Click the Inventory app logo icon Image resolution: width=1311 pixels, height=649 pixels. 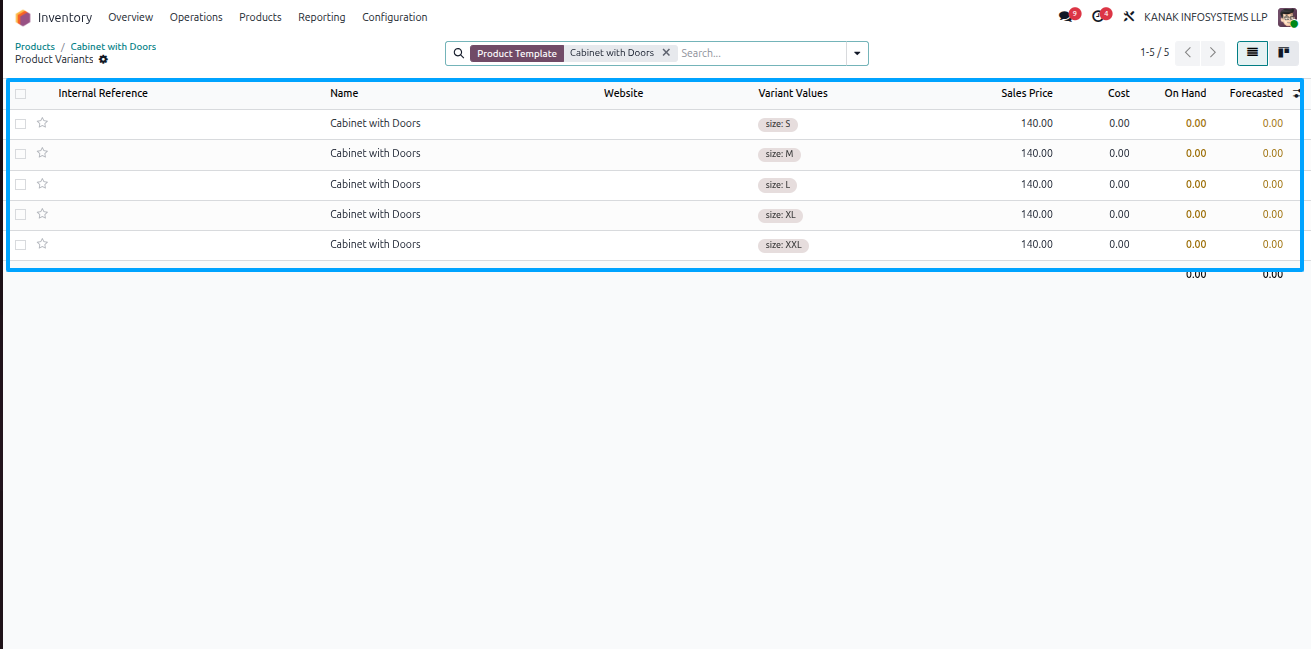click(23, 17)
